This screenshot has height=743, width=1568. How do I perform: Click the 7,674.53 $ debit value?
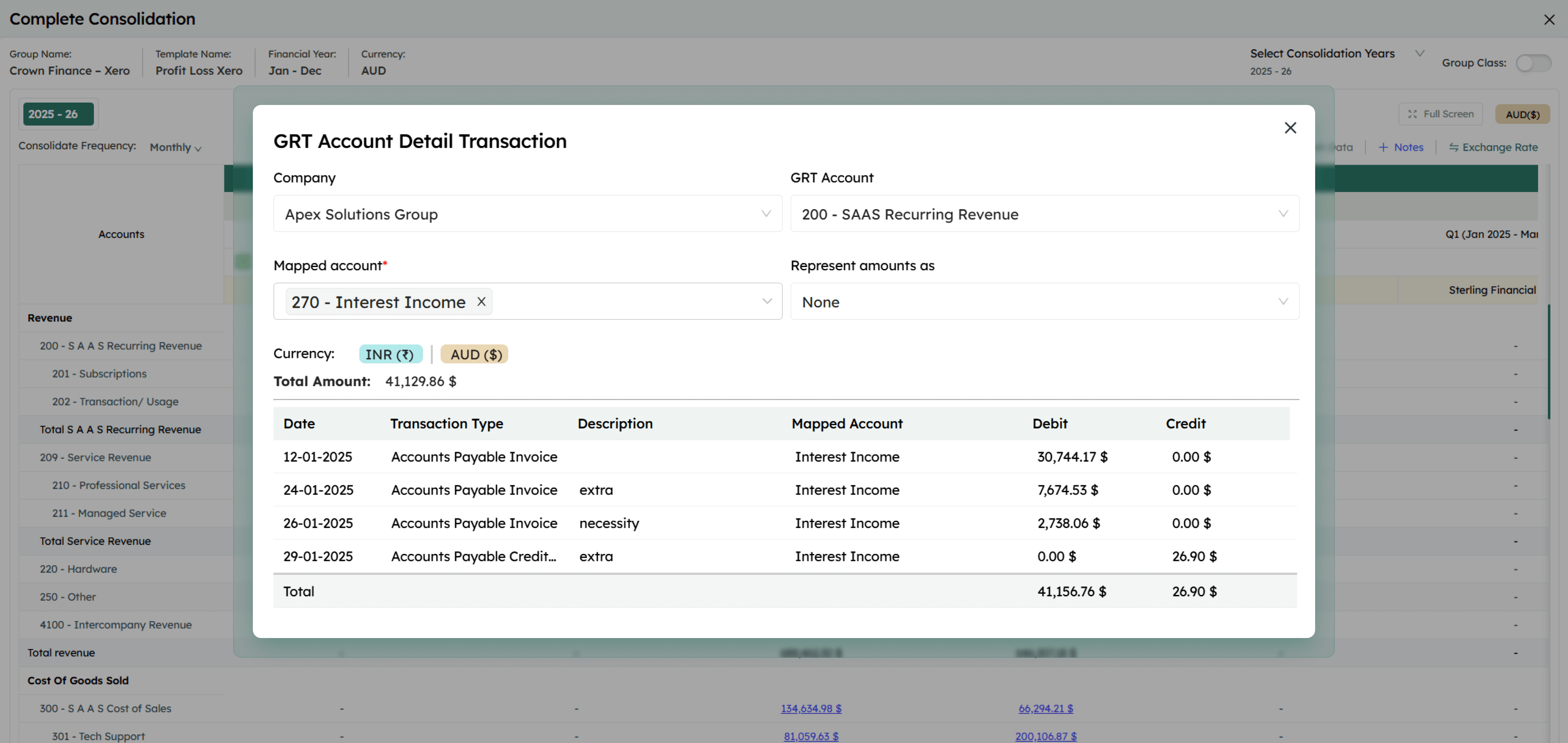[x=1067, y=490]
